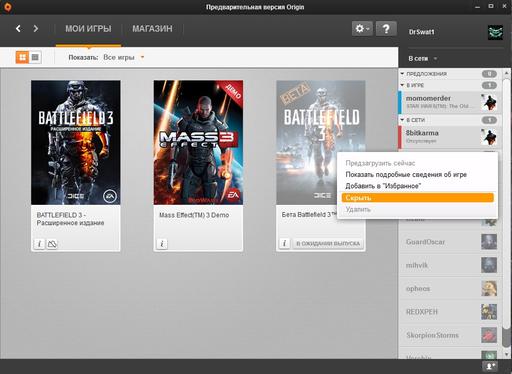Open Mass Effect 3 Demo cover art
Image resolution: width=512 pixels, height=374 pixels.
[198, 142]
